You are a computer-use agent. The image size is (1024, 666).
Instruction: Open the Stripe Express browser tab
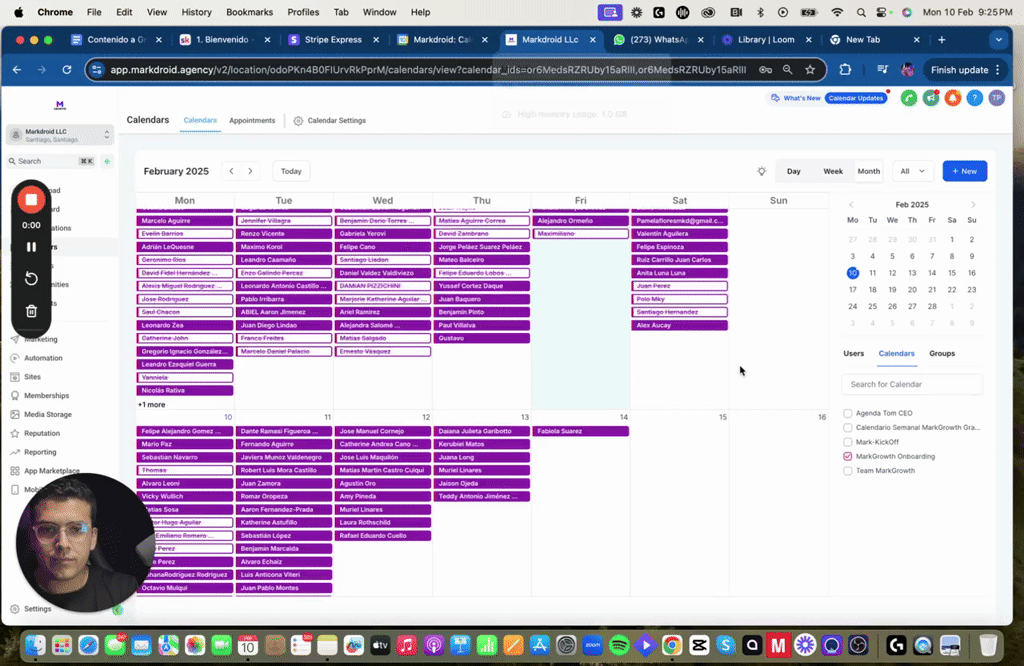(333, 40)
